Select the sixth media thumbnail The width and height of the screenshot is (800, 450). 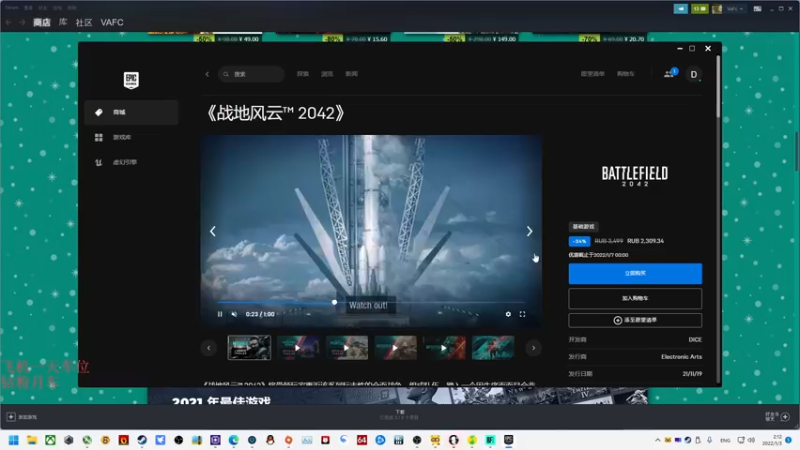[493, 347]
